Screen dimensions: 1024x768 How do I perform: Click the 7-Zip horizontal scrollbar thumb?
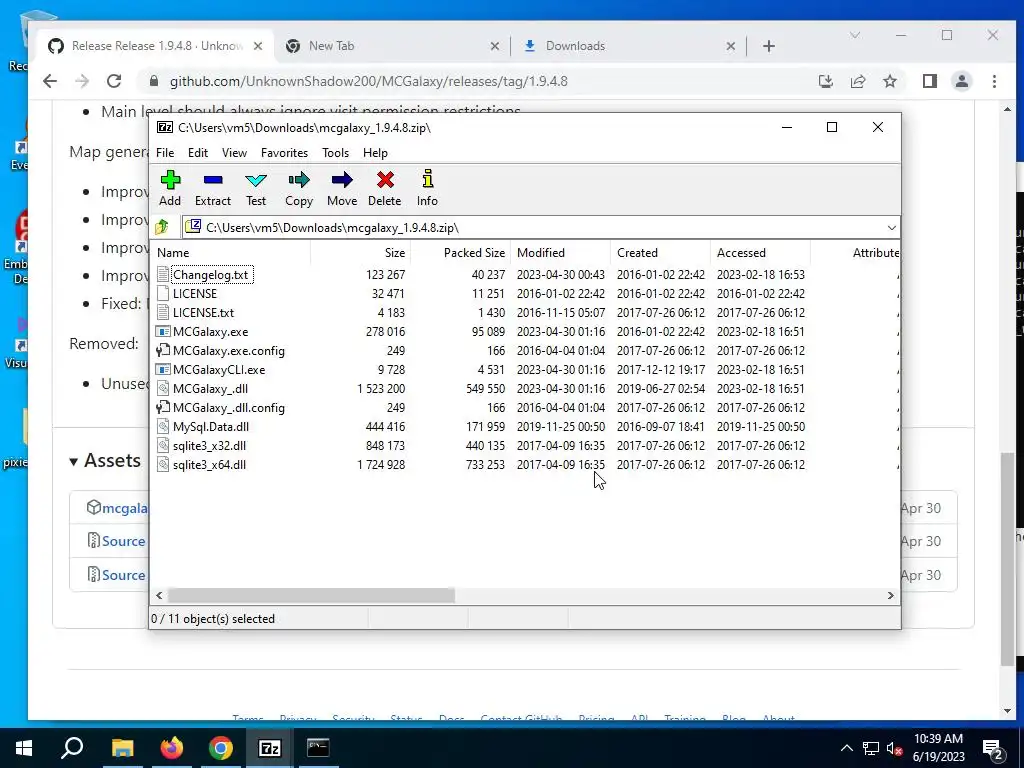pyautogui.click(x=312, y=595)
